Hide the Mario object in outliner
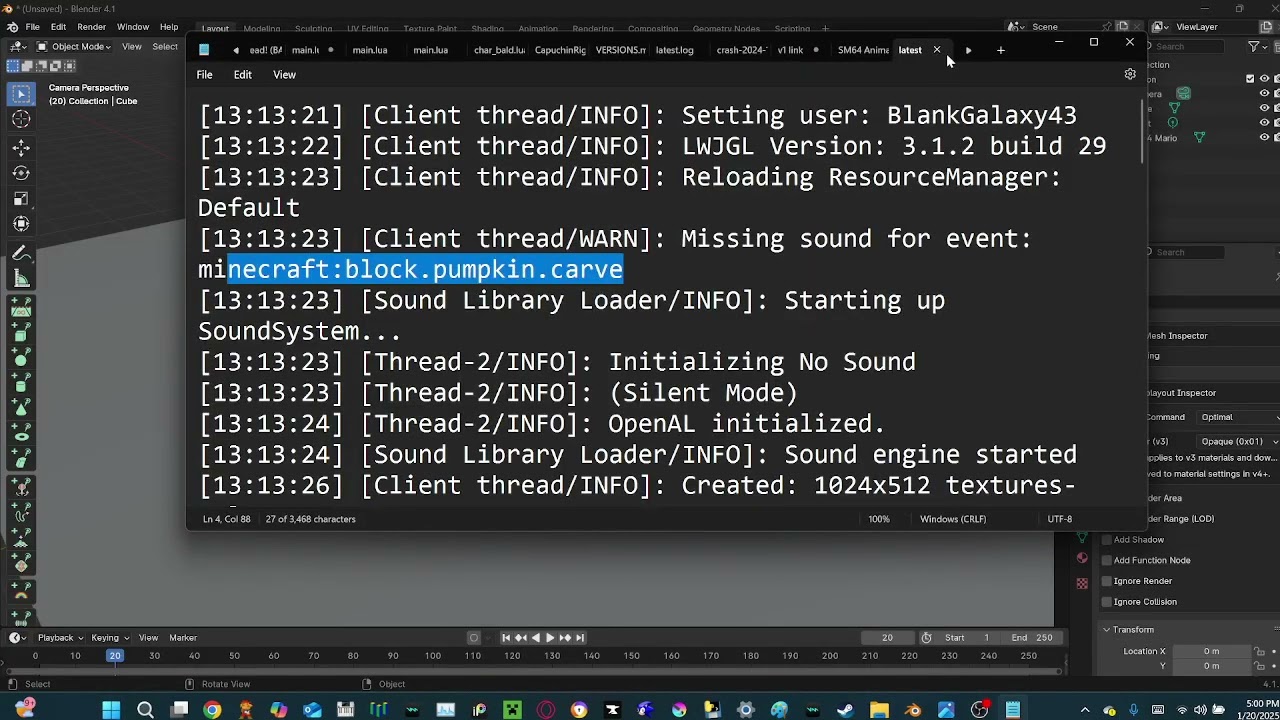Viewport: 1280px width, 720px height. 1264,138
